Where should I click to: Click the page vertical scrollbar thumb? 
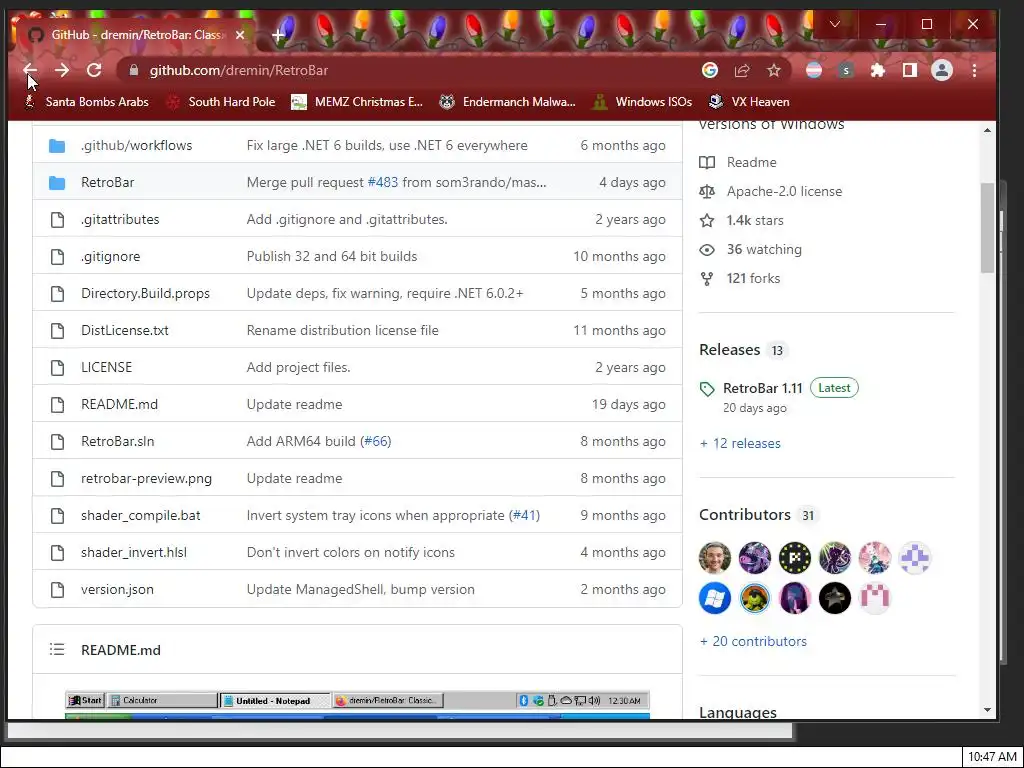click(987, 227)
